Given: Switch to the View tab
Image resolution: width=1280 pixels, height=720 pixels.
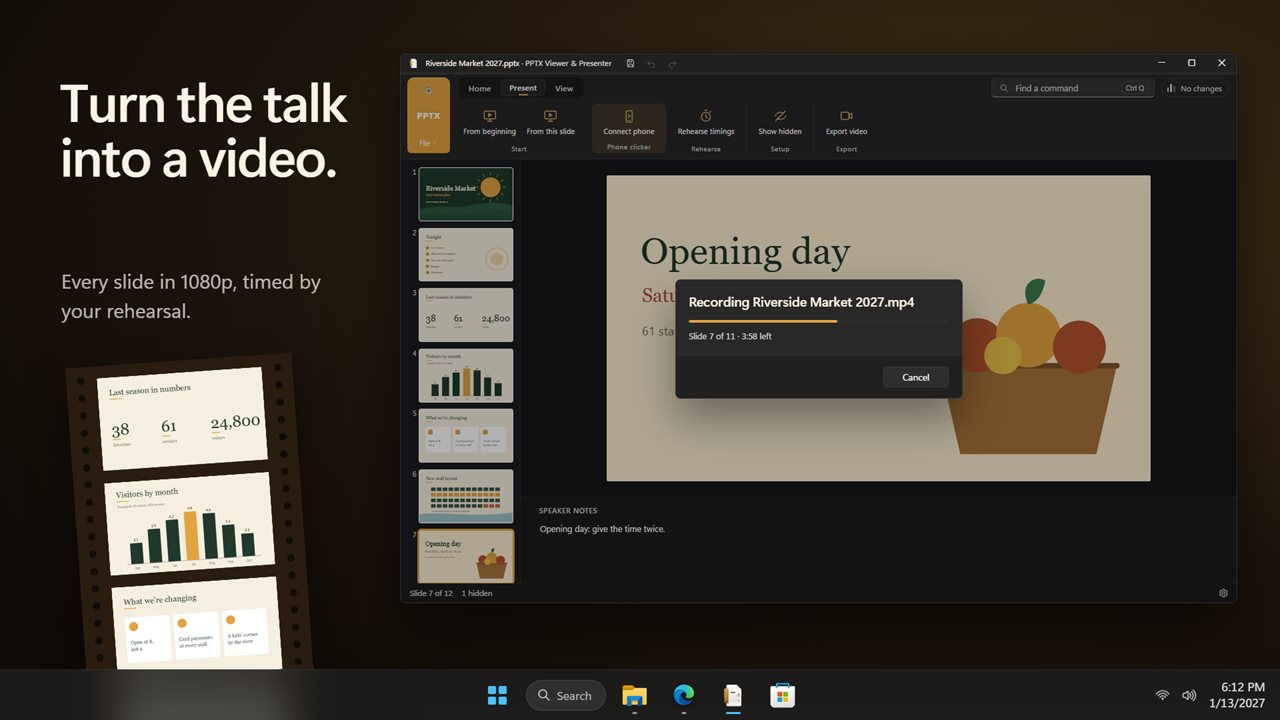Looking at the screenshot, I should (564, 88).
